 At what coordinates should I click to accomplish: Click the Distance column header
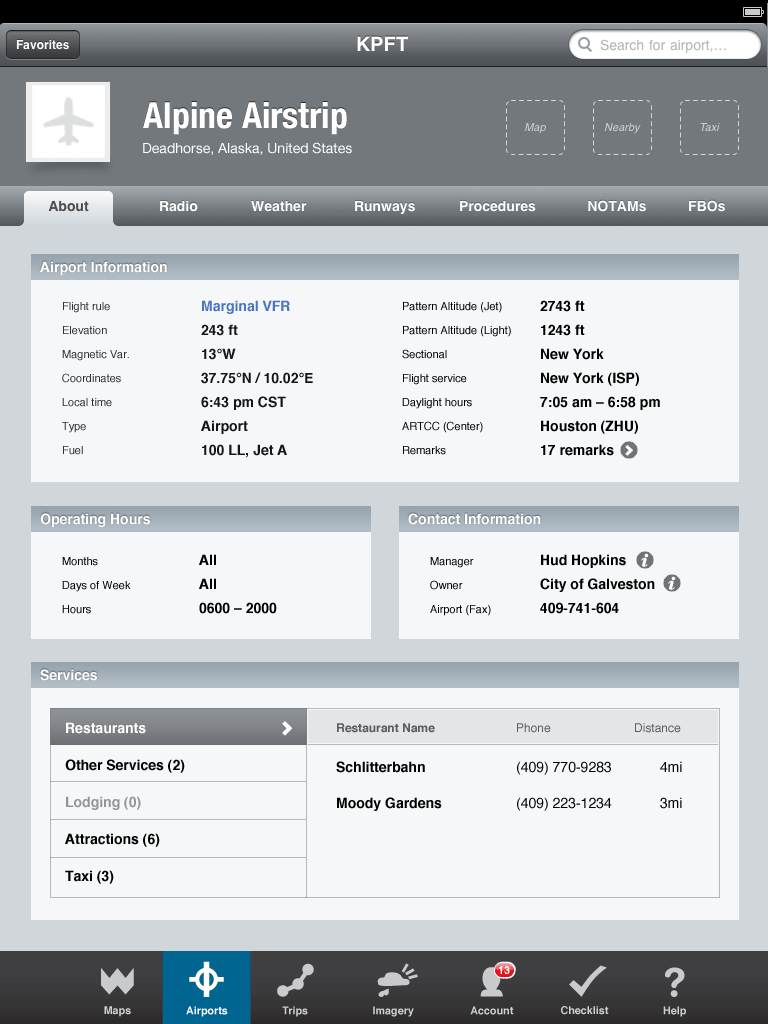coord(657,728)
